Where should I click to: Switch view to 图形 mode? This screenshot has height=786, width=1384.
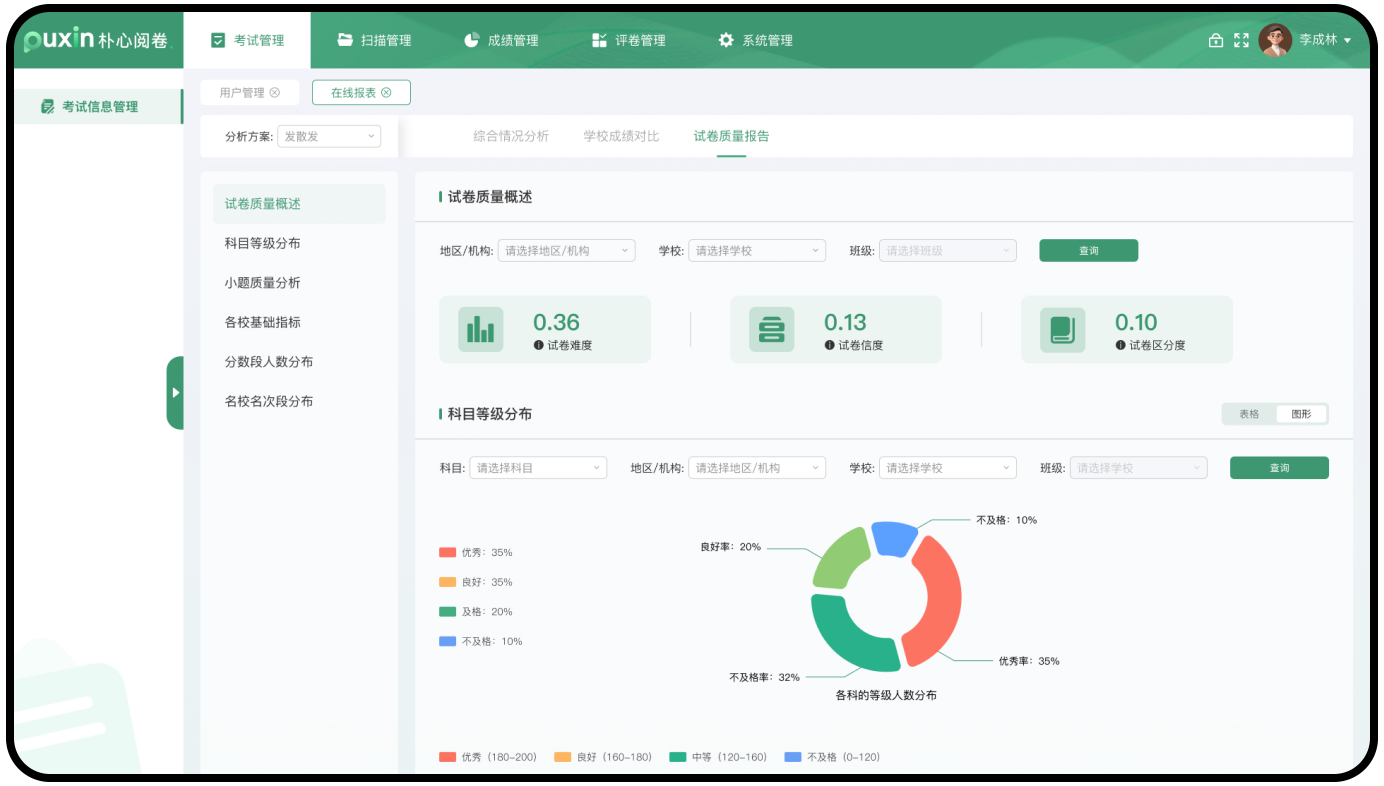pyautogui.click(x=1301, y=414)
